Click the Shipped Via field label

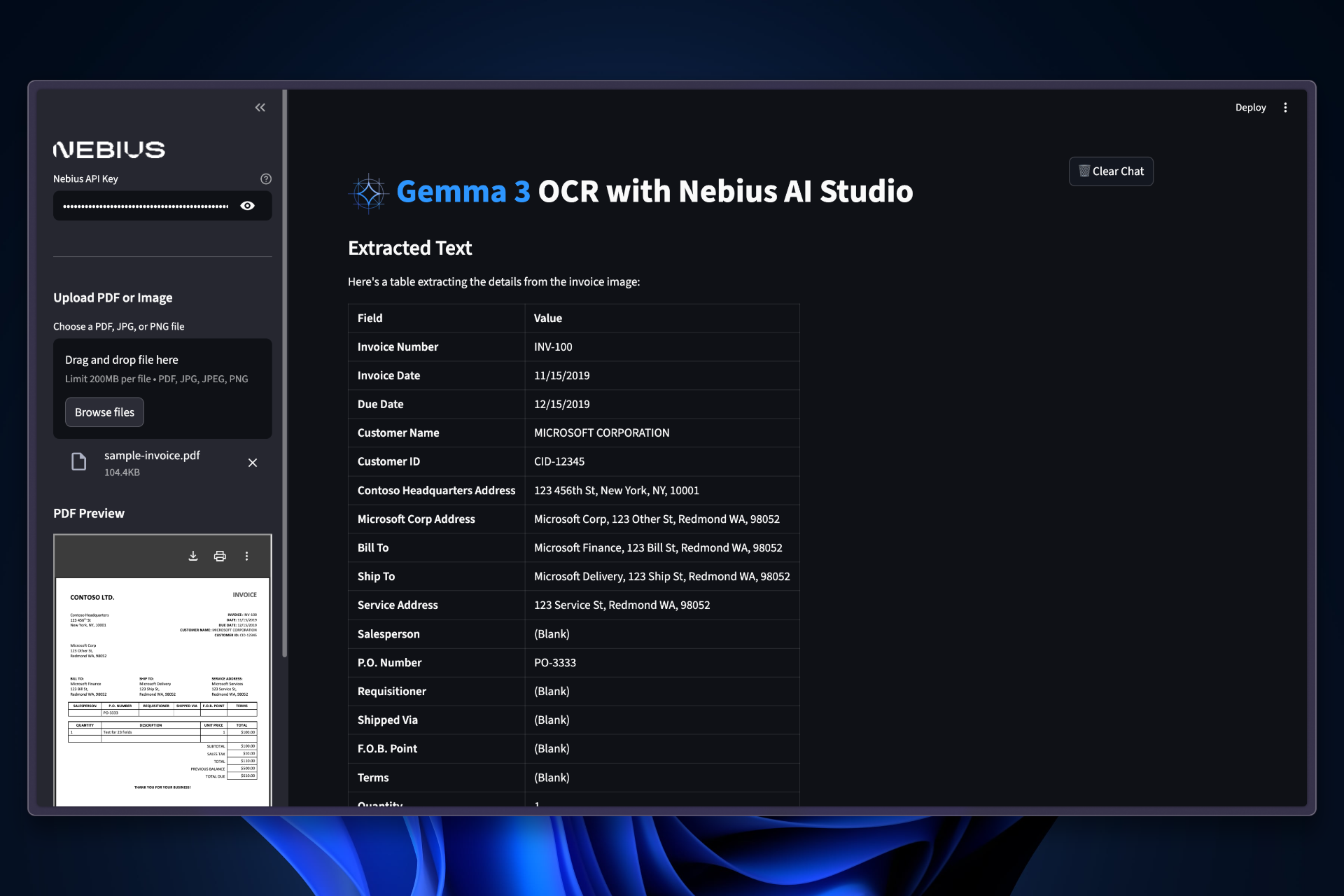point(387,720)
